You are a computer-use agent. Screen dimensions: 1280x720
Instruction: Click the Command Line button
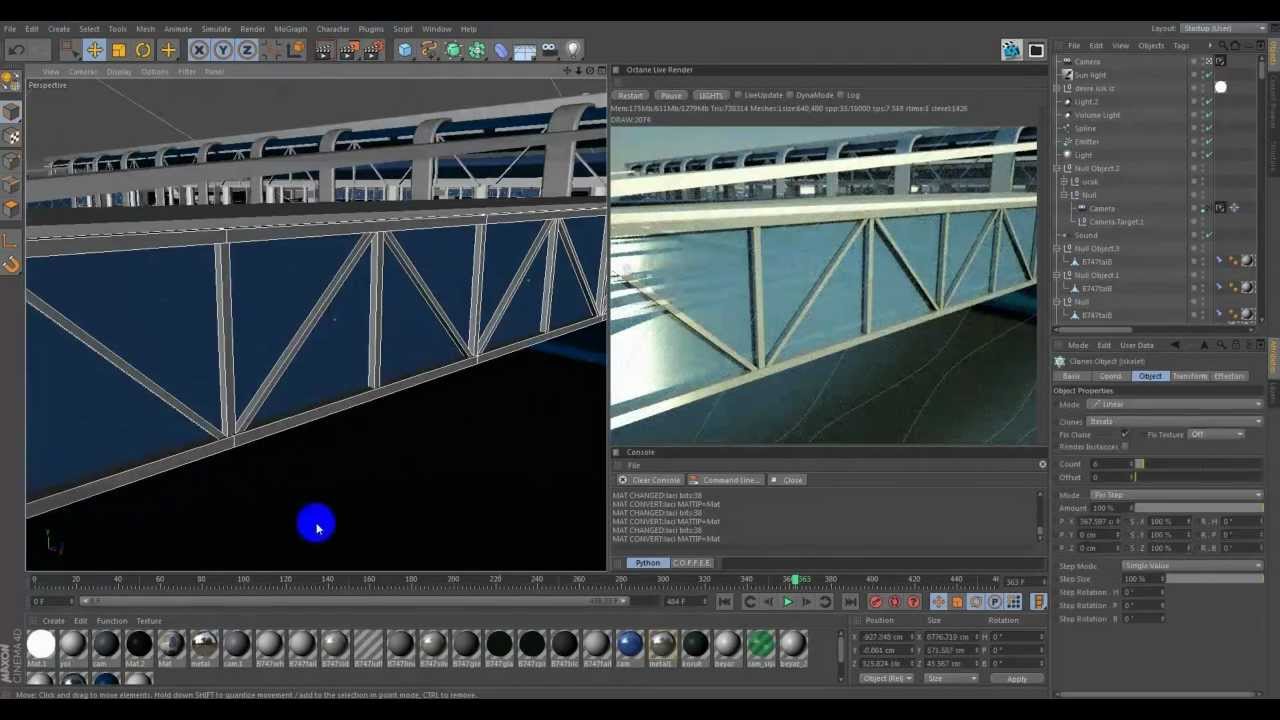pos(725,480)
